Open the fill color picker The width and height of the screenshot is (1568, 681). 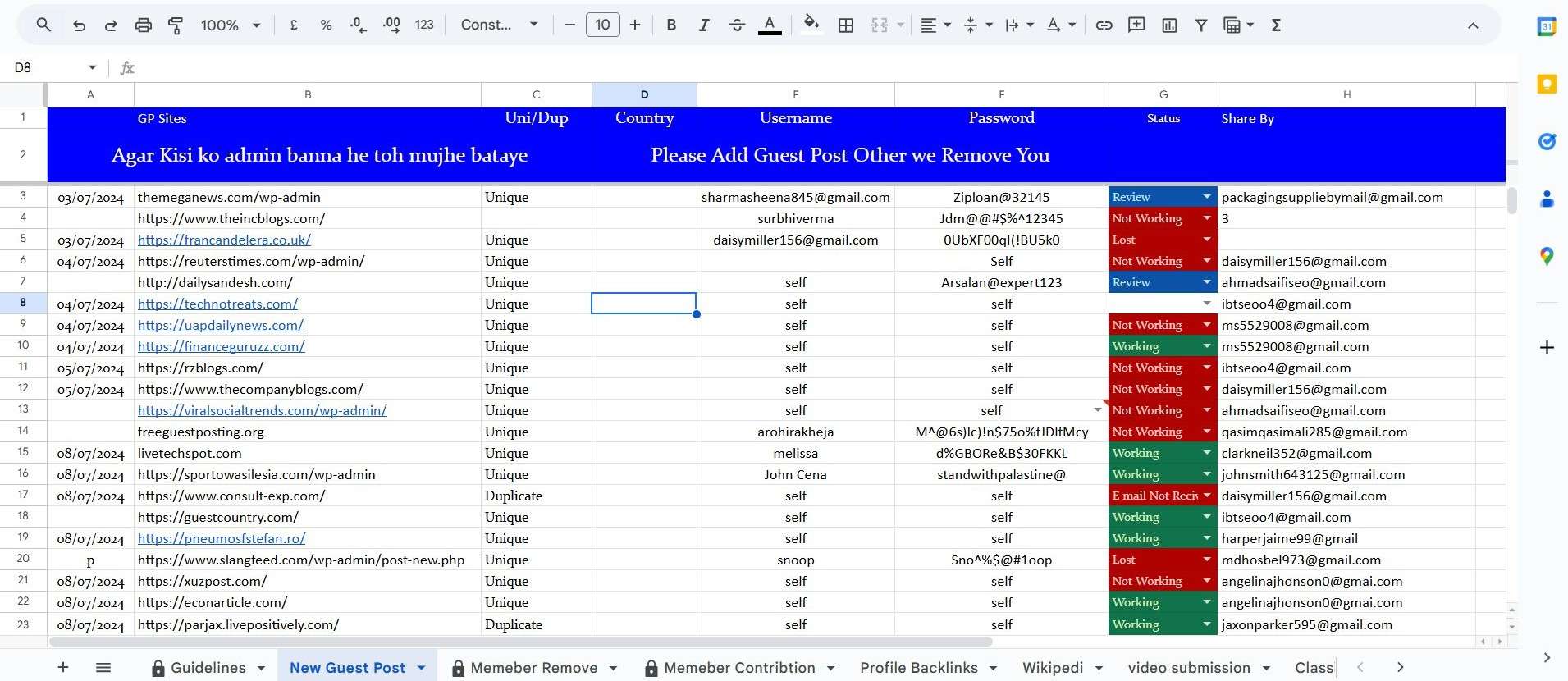click(811, 25)
